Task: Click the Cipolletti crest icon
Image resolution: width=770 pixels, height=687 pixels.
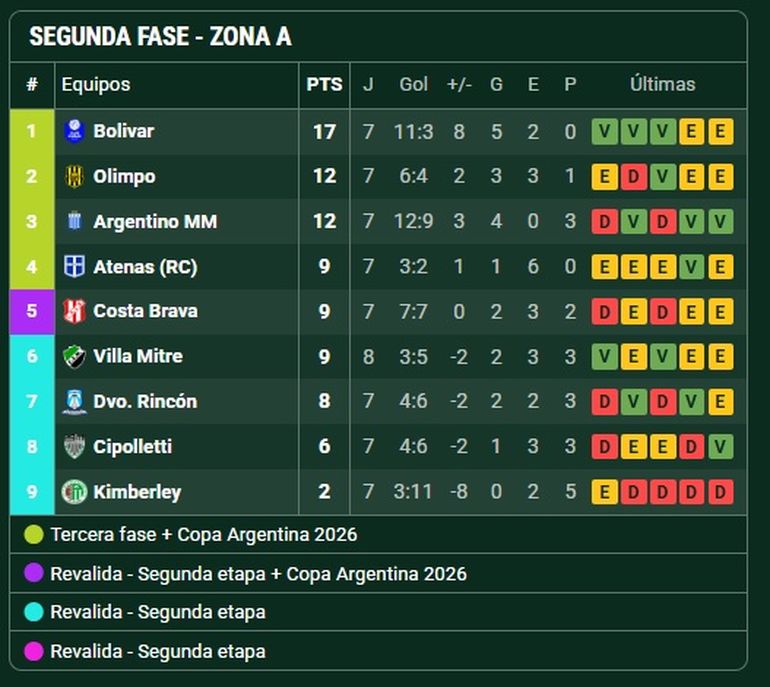Action: [74, 446]
